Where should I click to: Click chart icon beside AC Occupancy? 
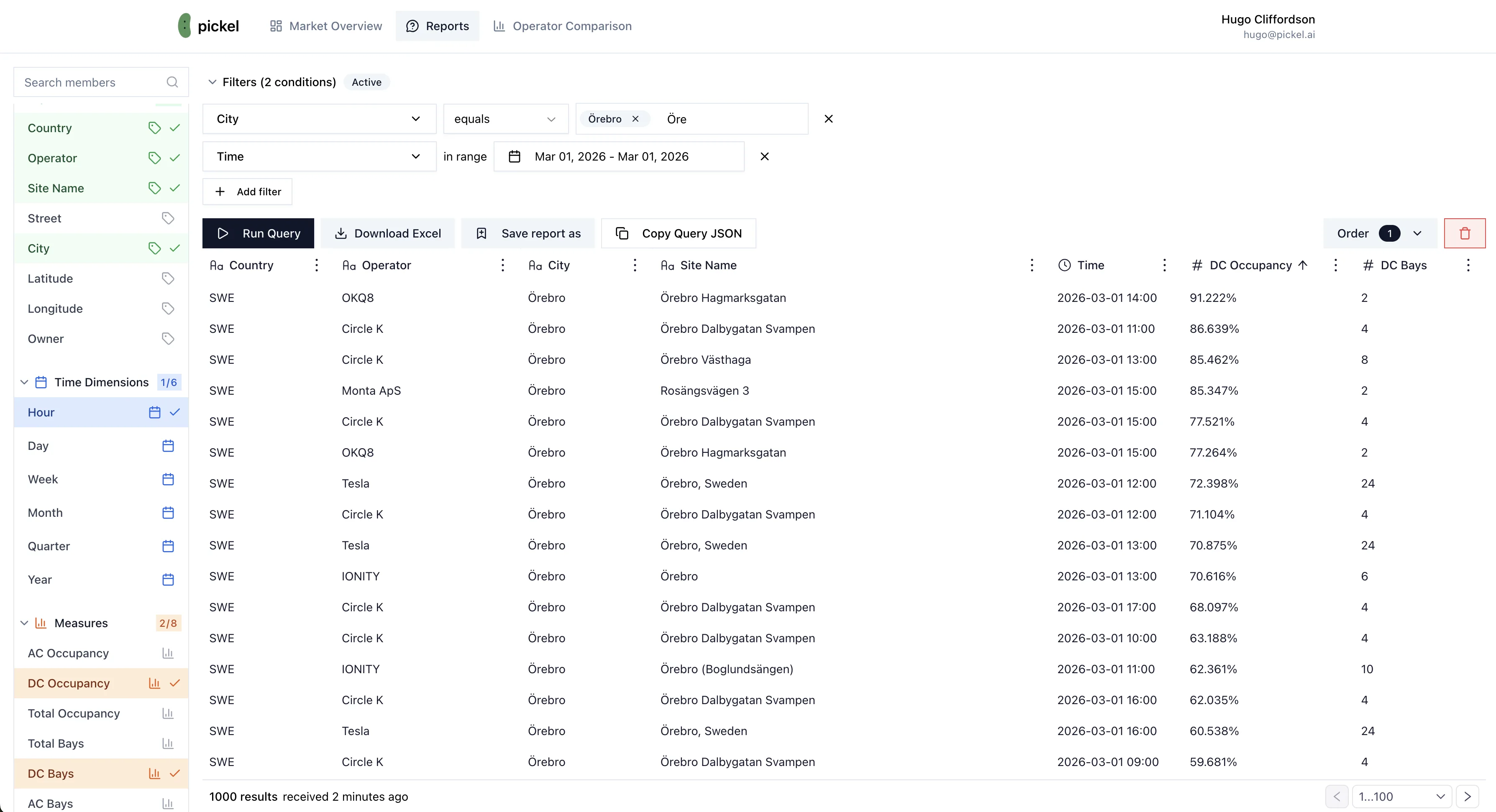point(168,654)
